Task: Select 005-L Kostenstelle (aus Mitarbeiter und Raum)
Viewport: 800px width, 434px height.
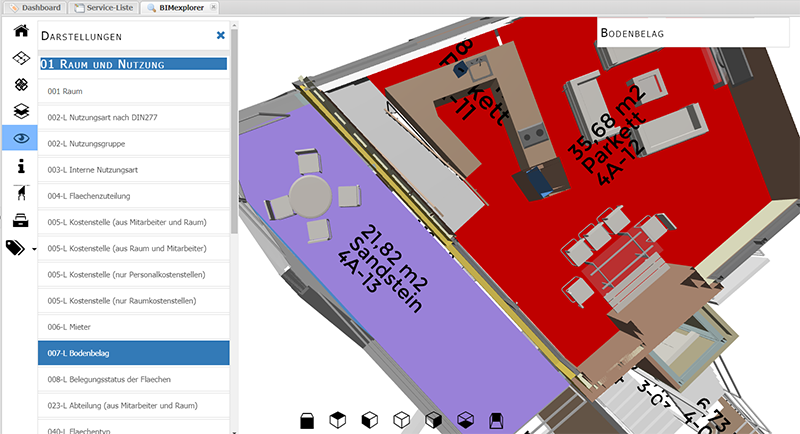Action: [134, 222]
